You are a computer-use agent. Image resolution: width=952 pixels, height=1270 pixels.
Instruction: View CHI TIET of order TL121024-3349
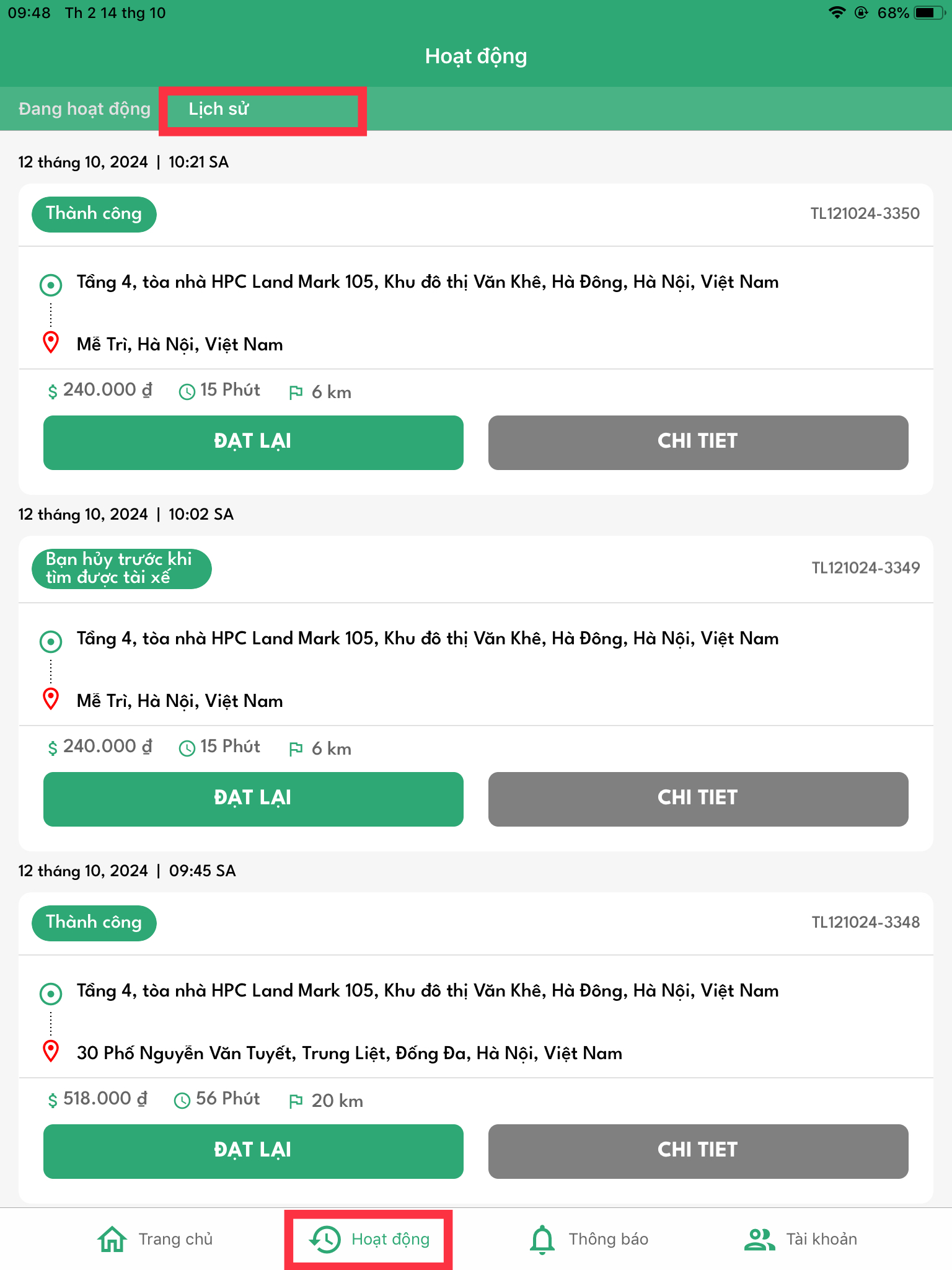(698, 799)
